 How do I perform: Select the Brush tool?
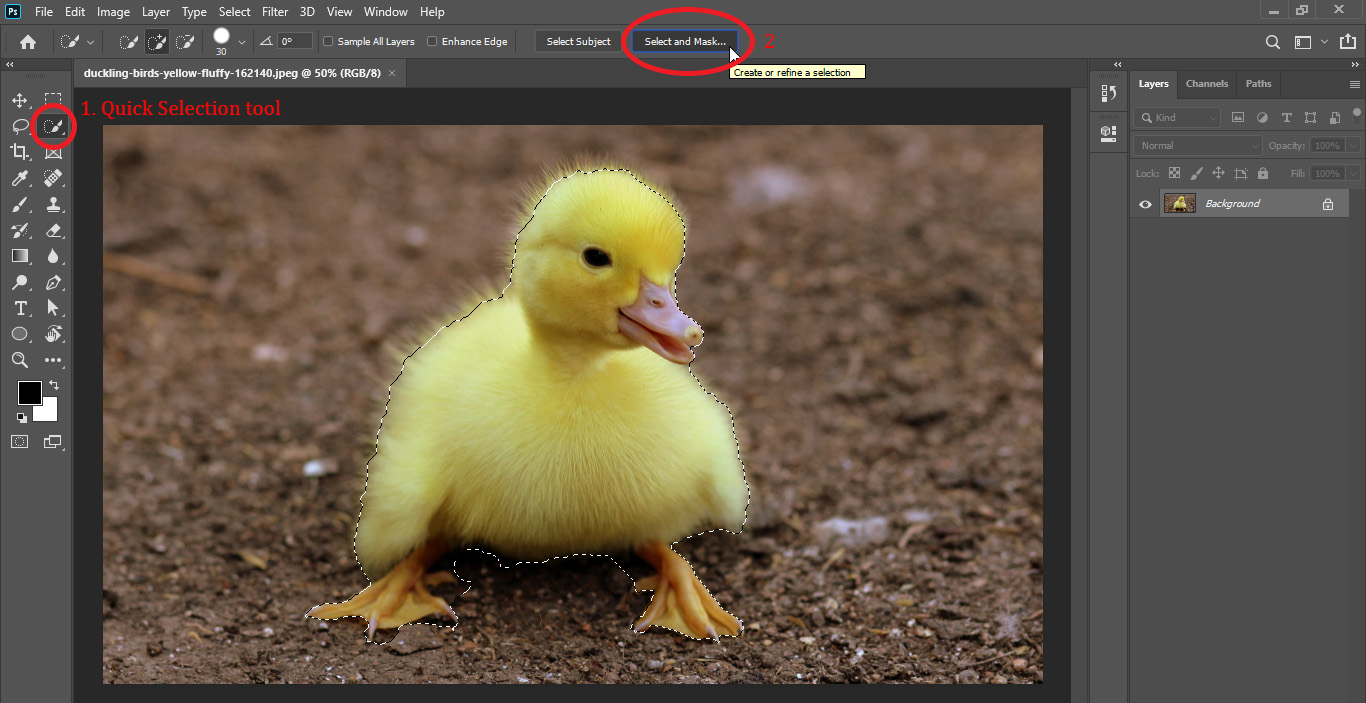coord(20,204)
